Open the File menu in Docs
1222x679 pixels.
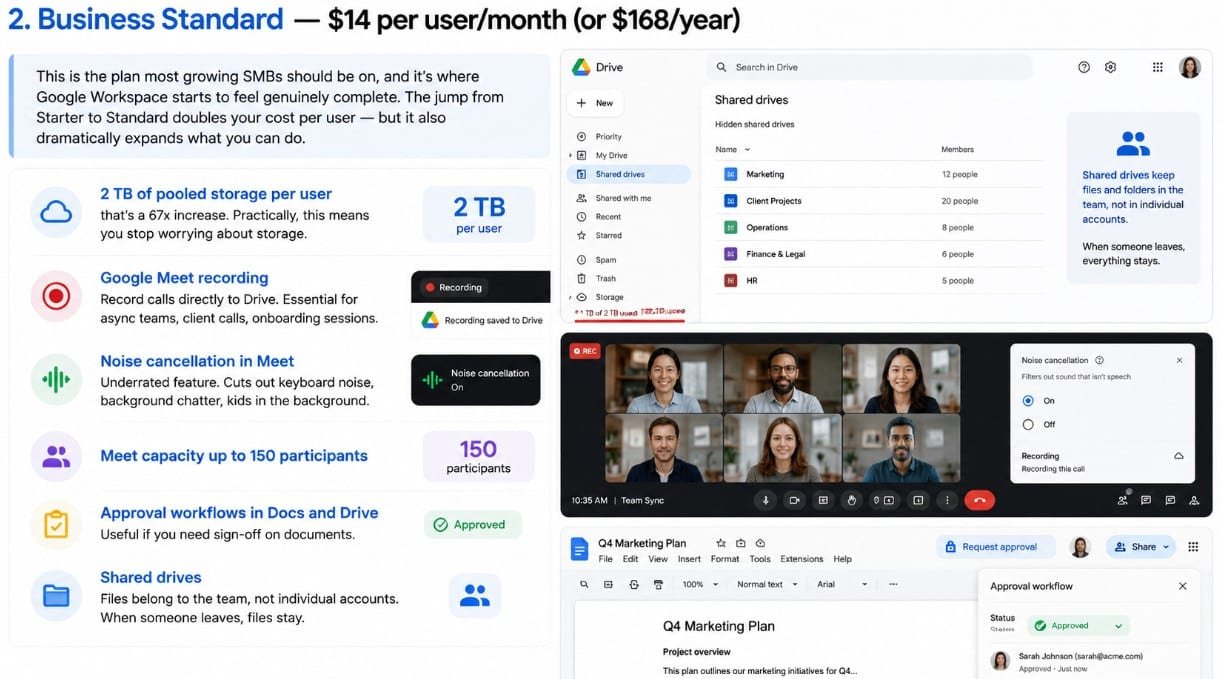606,559
